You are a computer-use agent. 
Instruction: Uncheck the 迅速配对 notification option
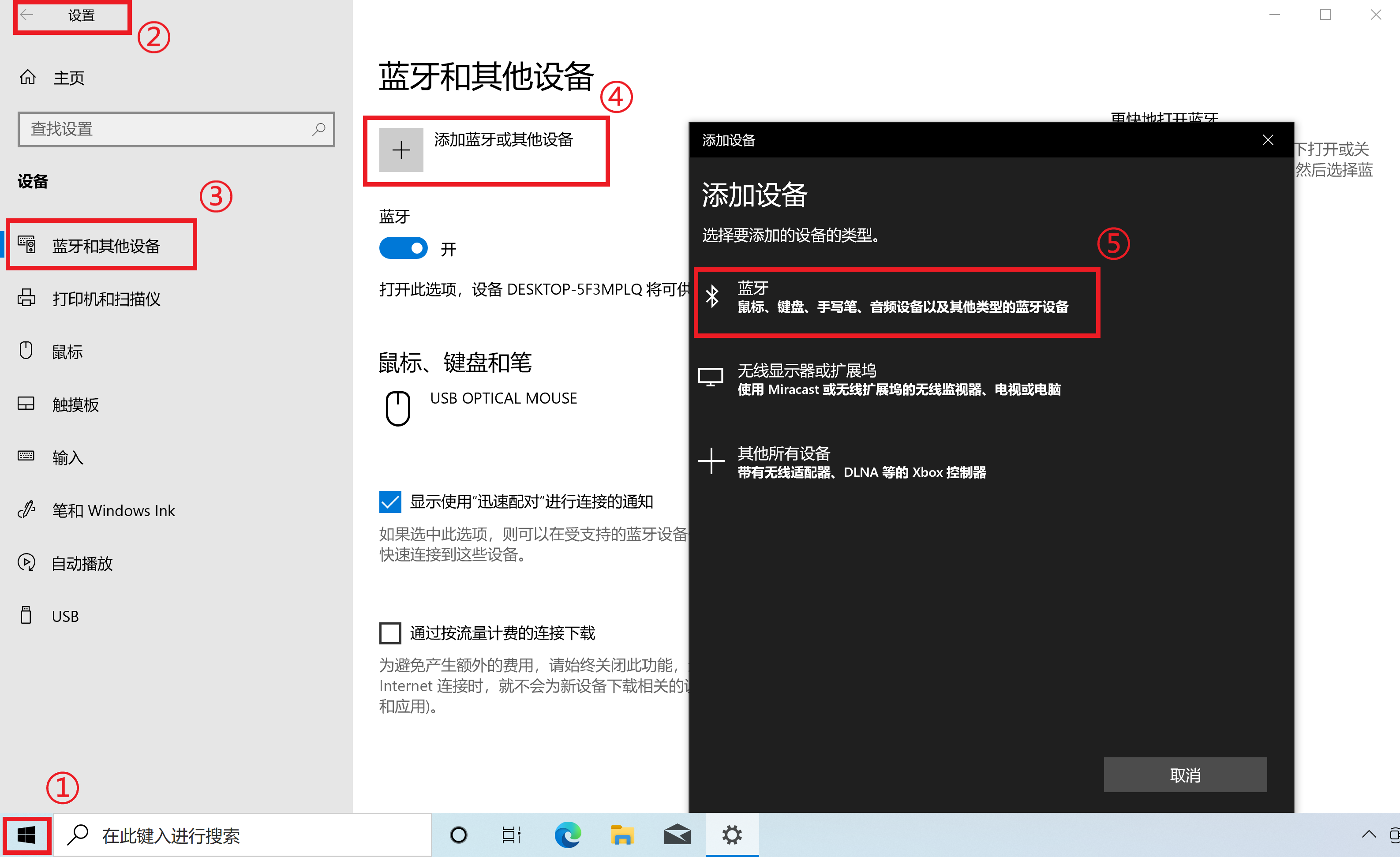(x=390, y=502)
